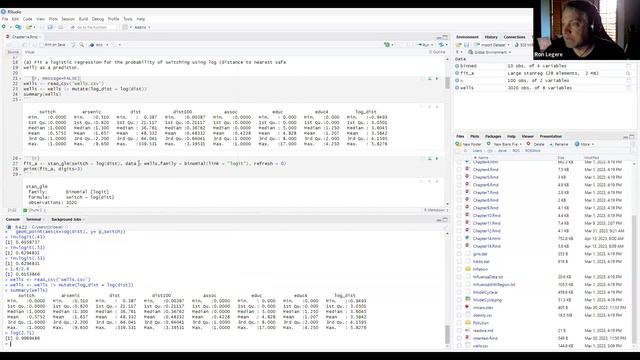The width and height of the screenshot is (640, 360).
Task: Open the Tools menu
Action: pyautogui.click(x=128, y=19)
